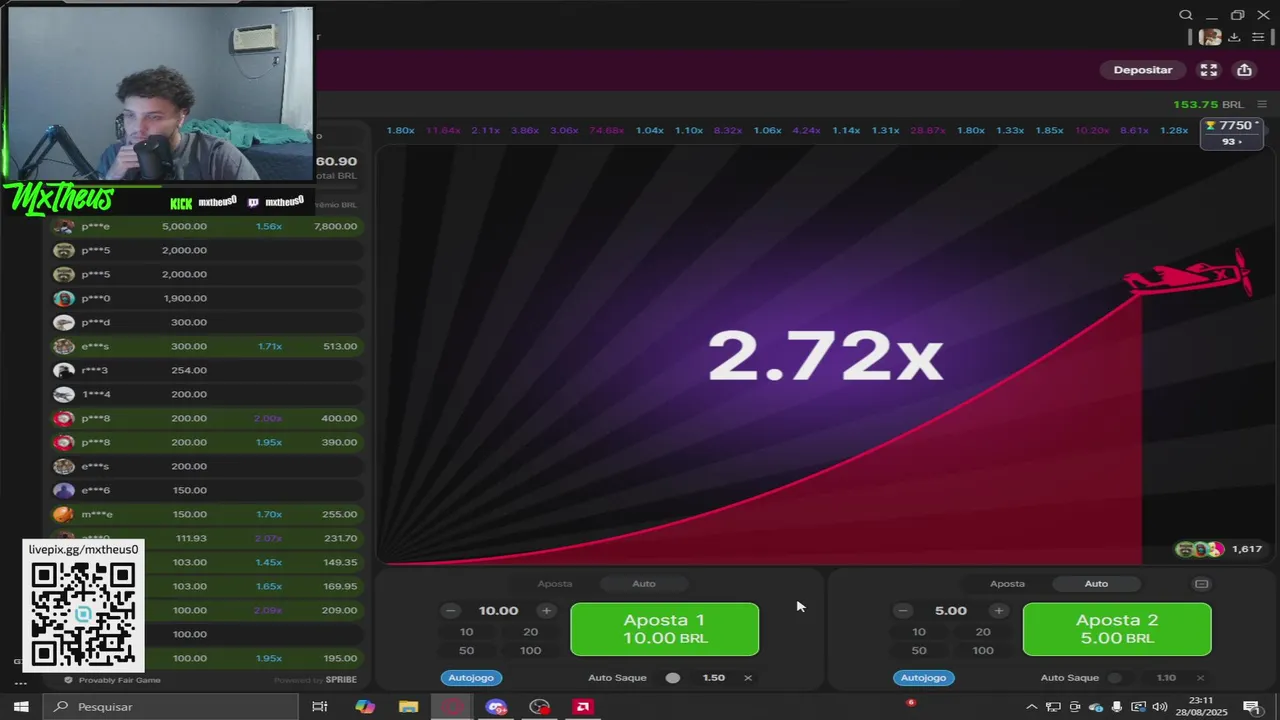Select quick amount 10 in bet 2

pyautogui.click(x=918, y=631)
